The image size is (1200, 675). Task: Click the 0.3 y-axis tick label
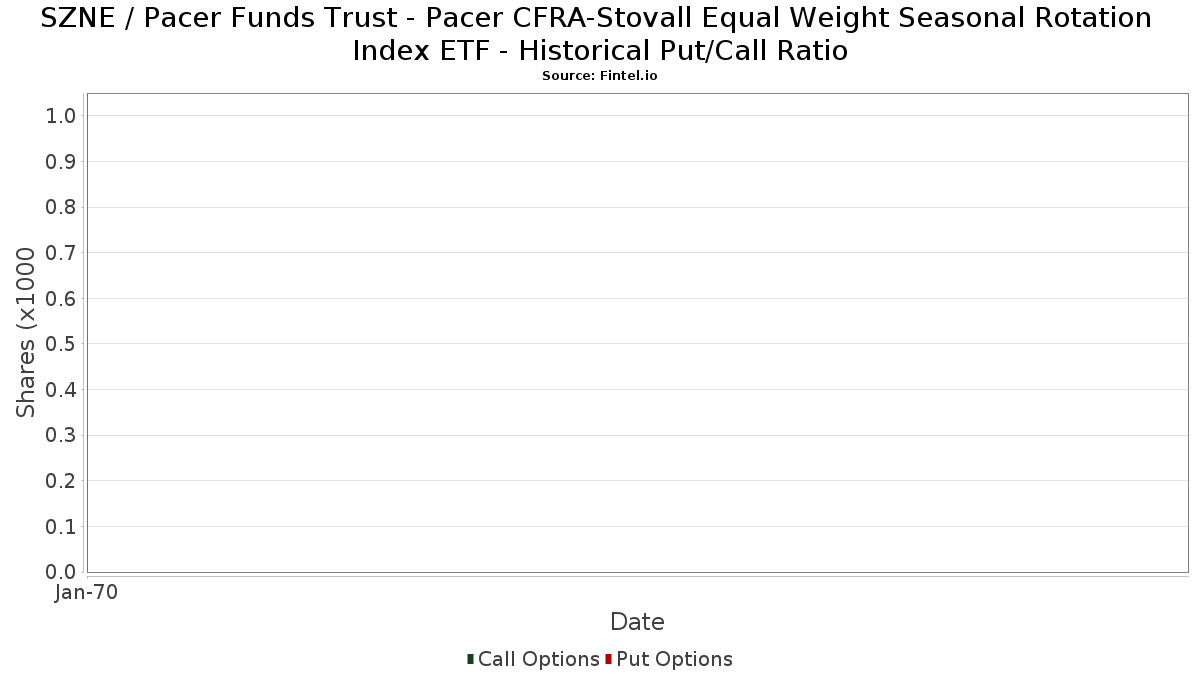[x=61, y=435]
